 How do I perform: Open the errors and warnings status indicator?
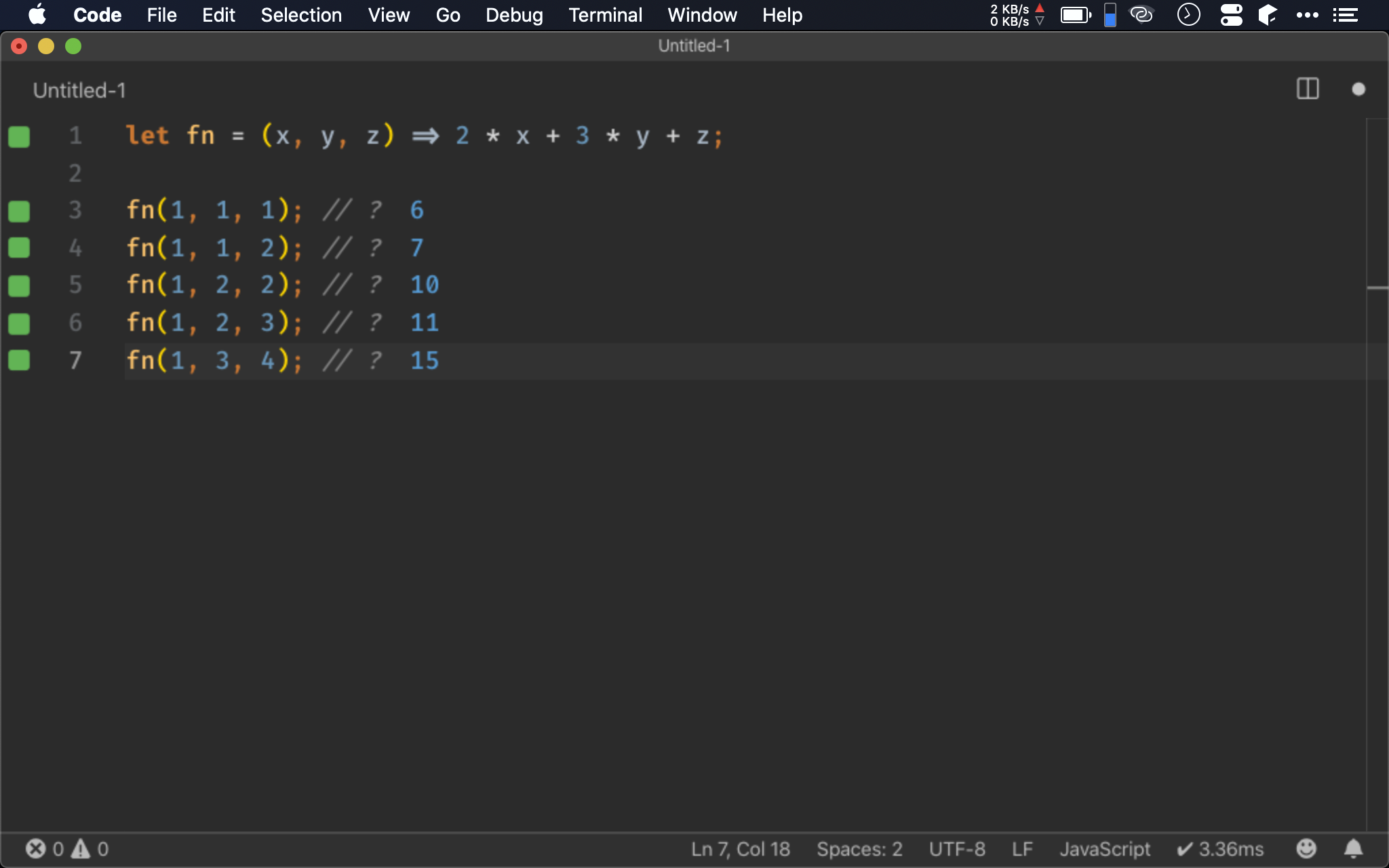66,848
